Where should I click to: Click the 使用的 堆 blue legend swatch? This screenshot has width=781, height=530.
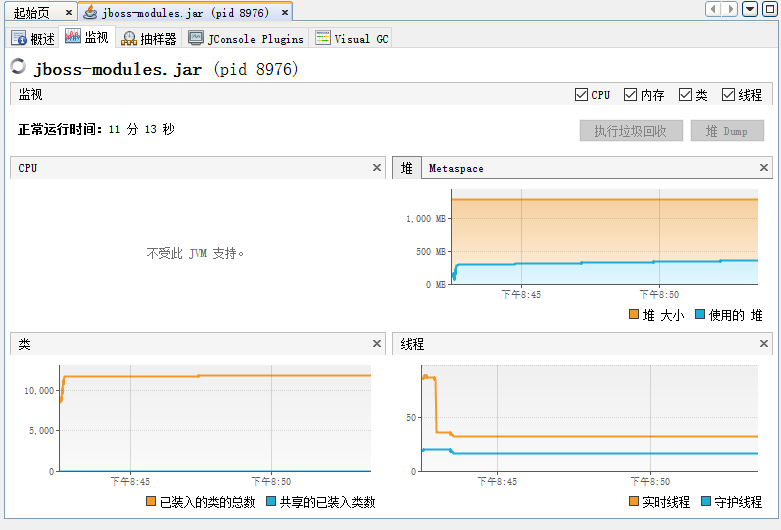[700, 314]
